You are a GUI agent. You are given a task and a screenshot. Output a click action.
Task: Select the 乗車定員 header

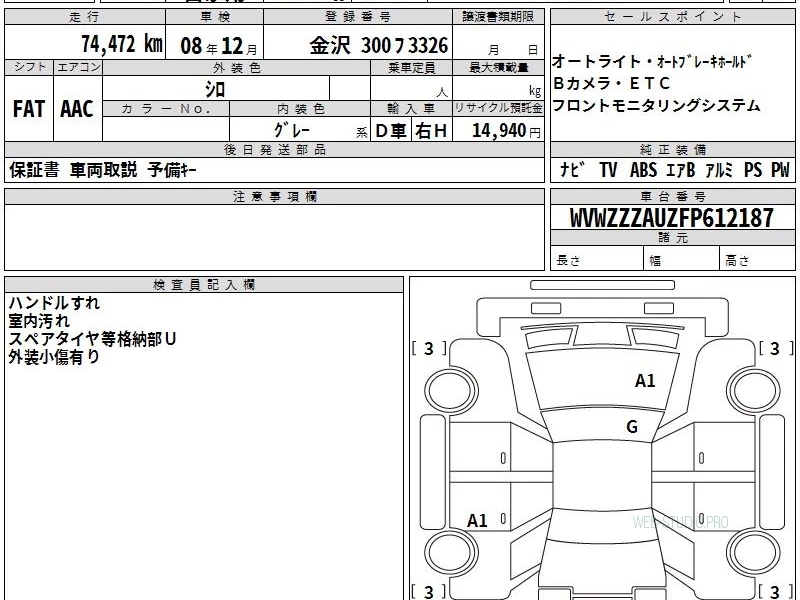tap(412, 68)
